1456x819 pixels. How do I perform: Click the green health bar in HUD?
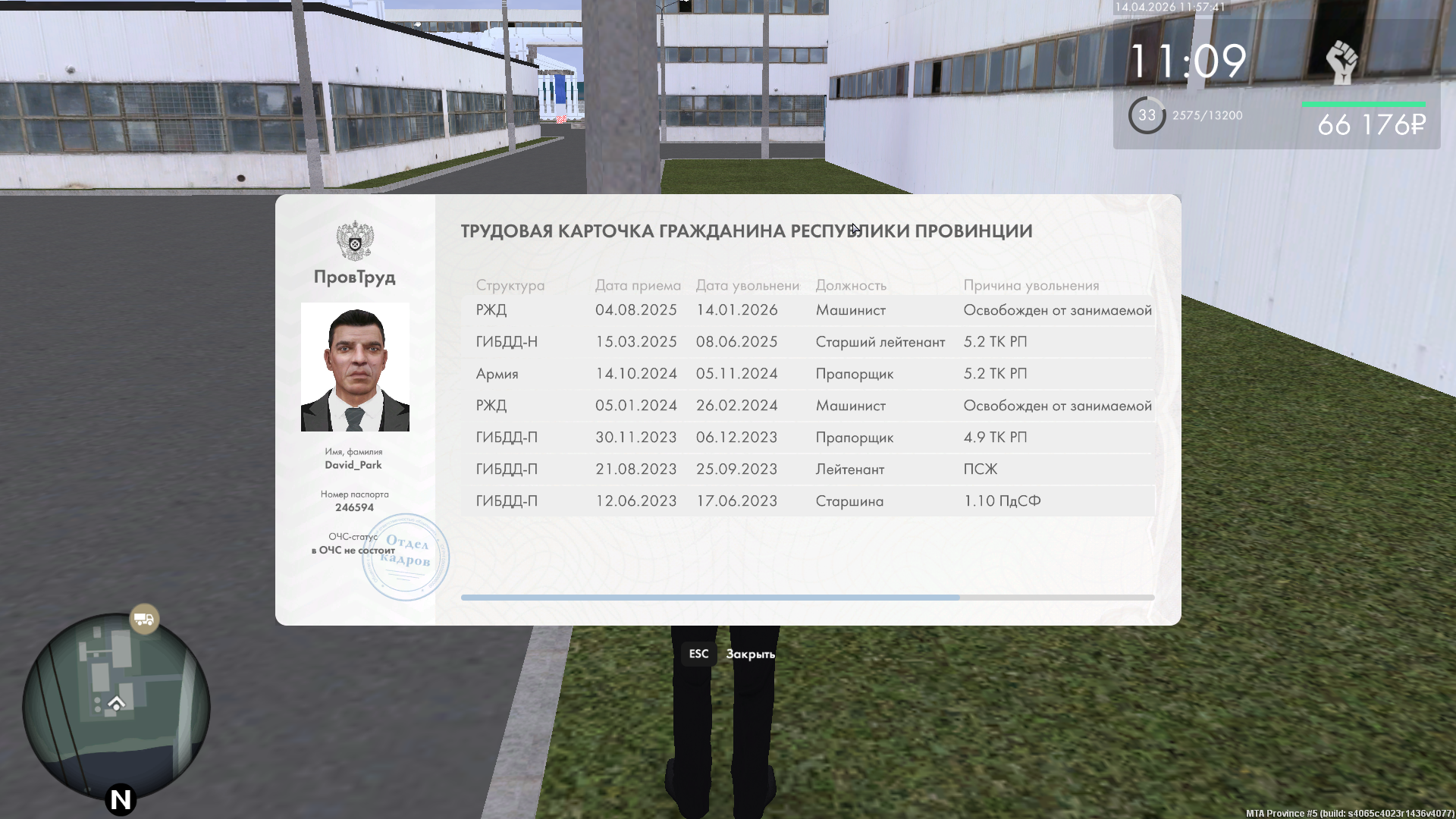pyautogui.click(x=1363, y=105)
